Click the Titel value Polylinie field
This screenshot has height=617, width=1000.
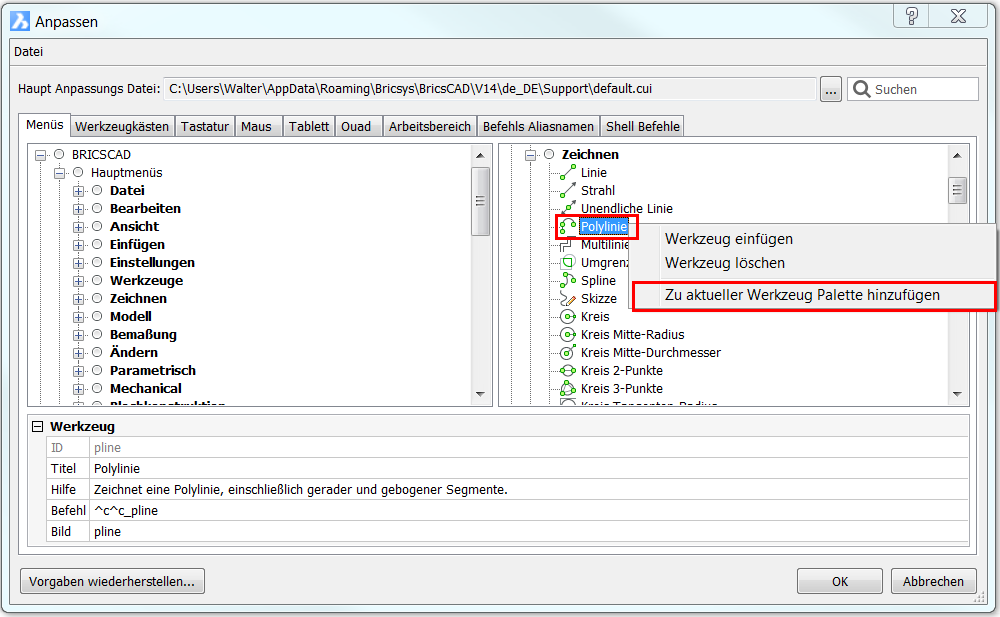click(x=529, y=468)
